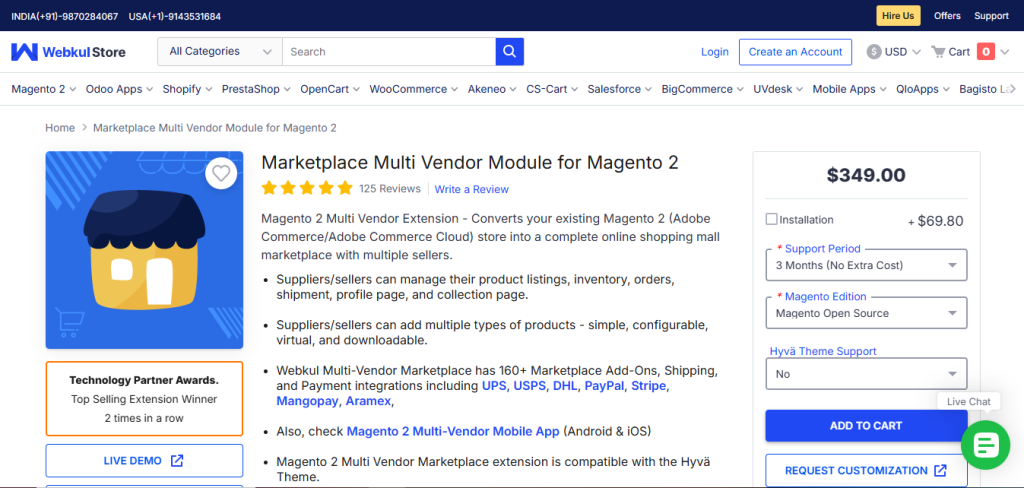Click Write a Review link
Viewport: 1024px width, 488px height.
click(x=472, y=189)
